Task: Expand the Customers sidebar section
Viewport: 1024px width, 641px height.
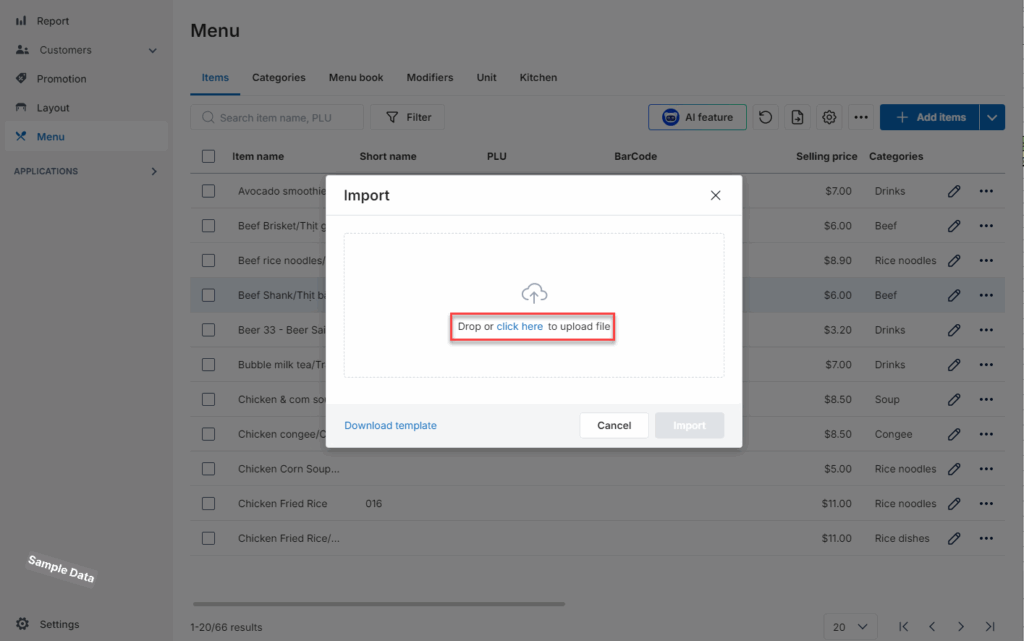Action: (x=153, y=50)
